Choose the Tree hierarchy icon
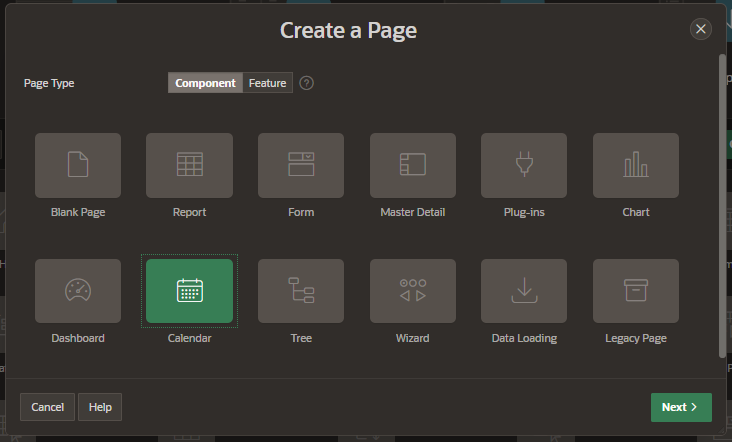Image resolution: width=732 pixels, height=442 pixels. pos(301,291)
